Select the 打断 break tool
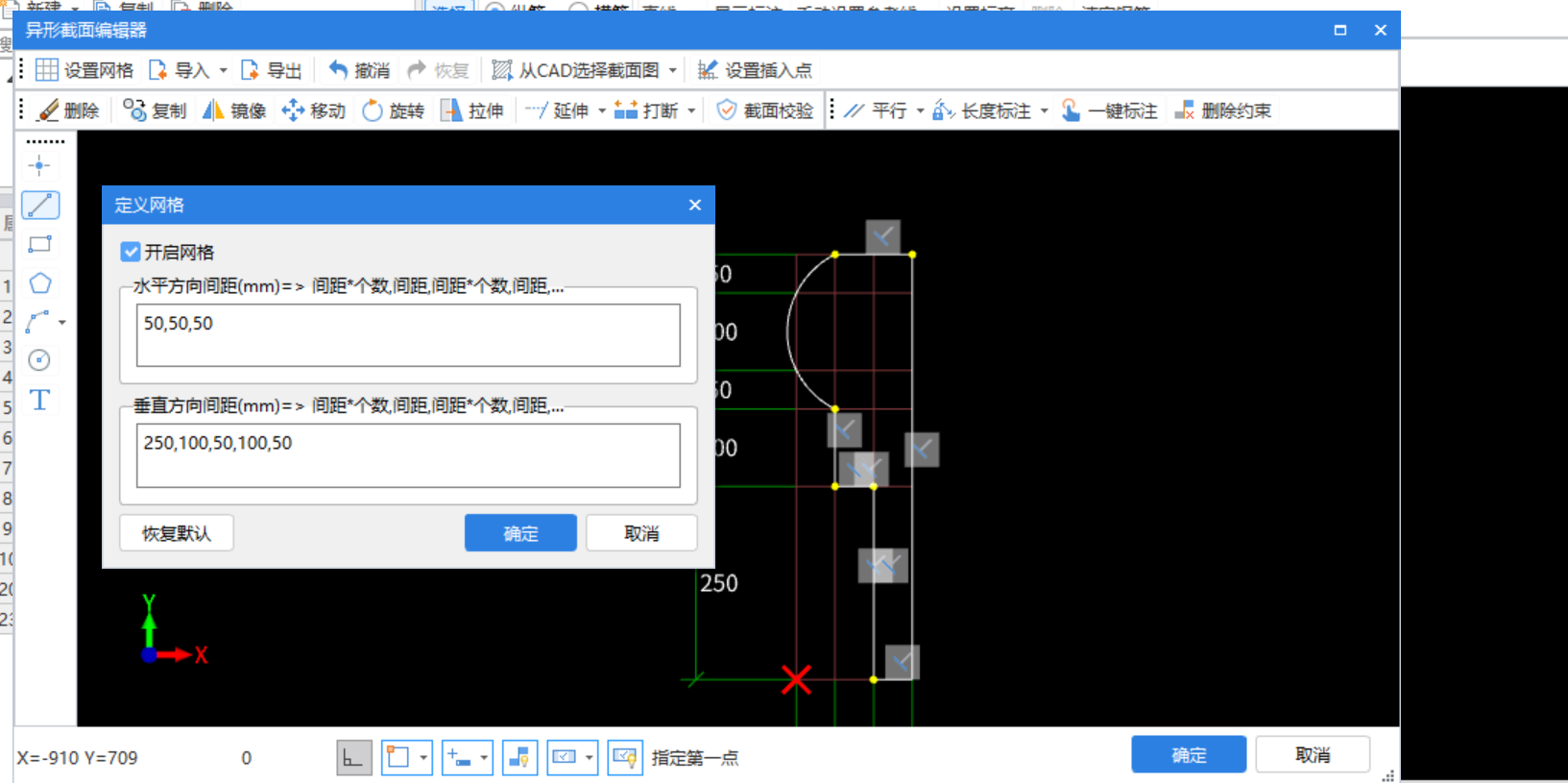Screen dimensions: 1568x783 [646, 110]
